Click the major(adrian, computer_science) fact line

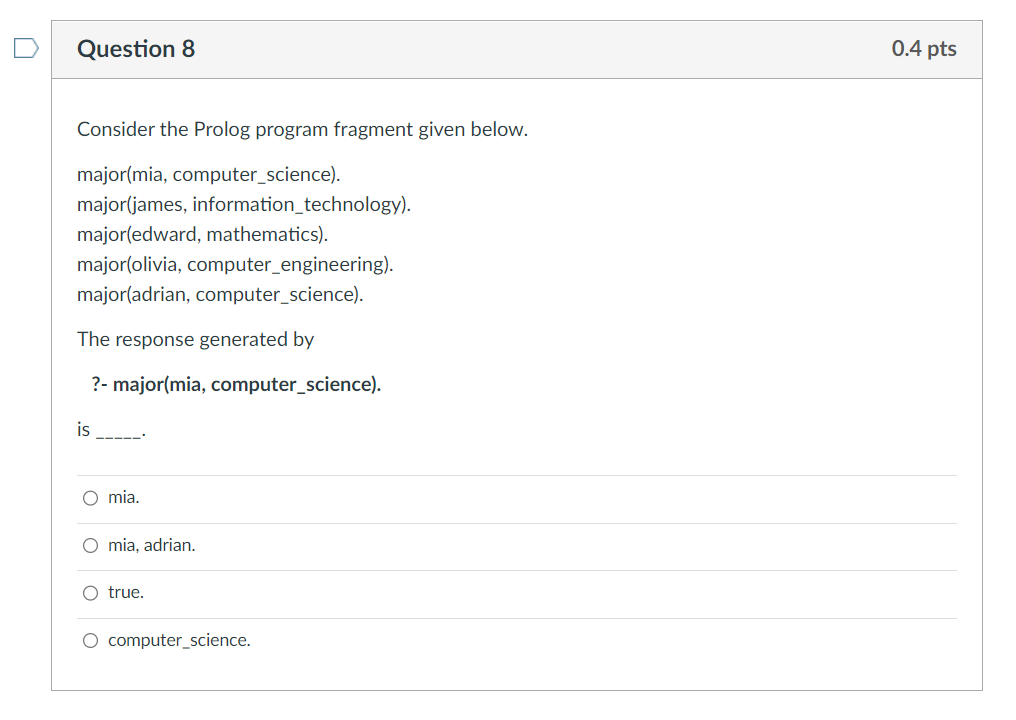(220, 295)
